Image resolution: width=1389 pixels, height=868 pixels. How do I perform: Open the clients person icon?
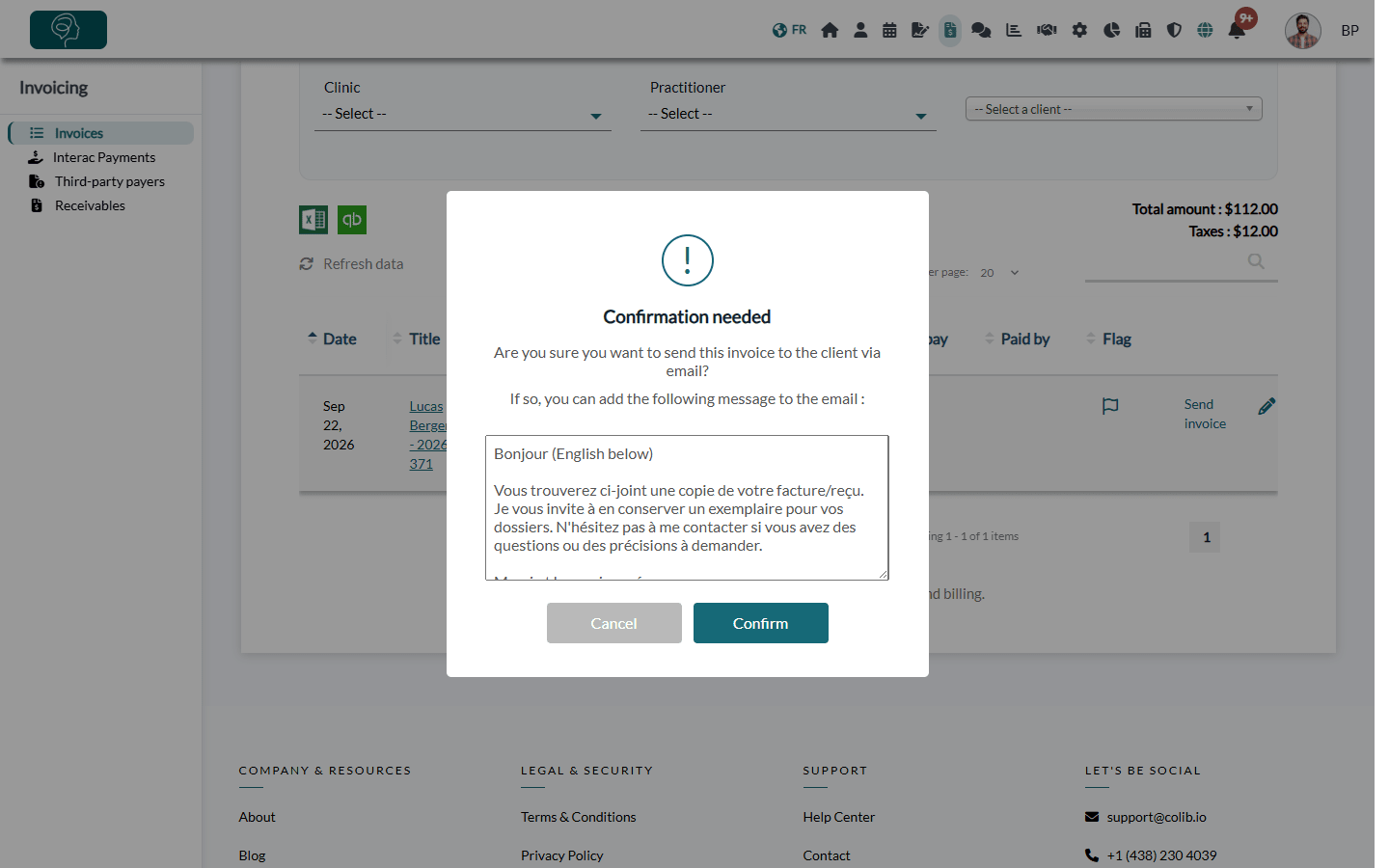coord(860,30)
